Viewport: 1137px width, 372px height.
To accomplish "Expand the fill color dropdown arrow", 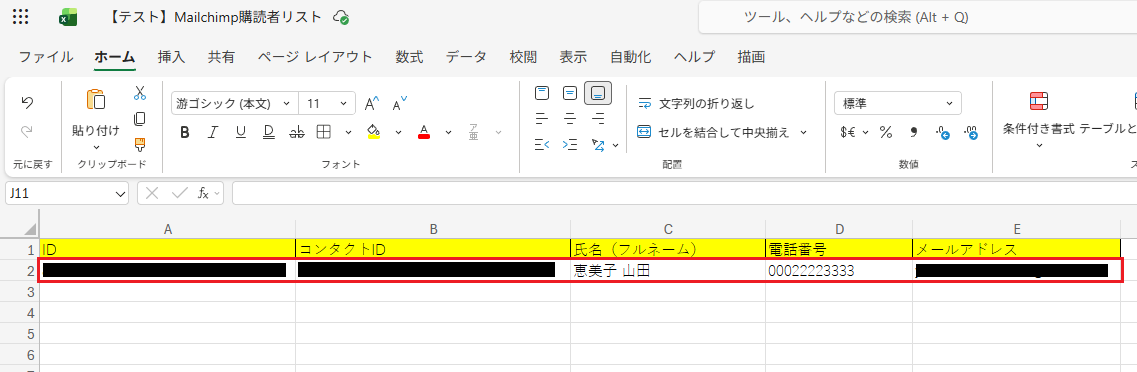I will point(398,132).
